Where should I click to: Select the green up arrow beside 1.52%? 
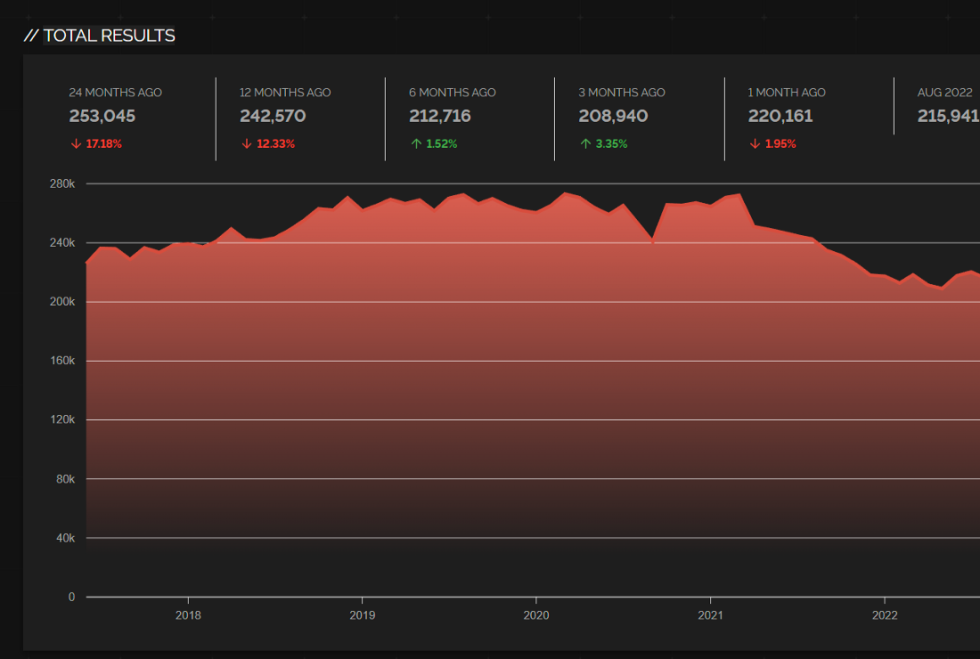416,143
